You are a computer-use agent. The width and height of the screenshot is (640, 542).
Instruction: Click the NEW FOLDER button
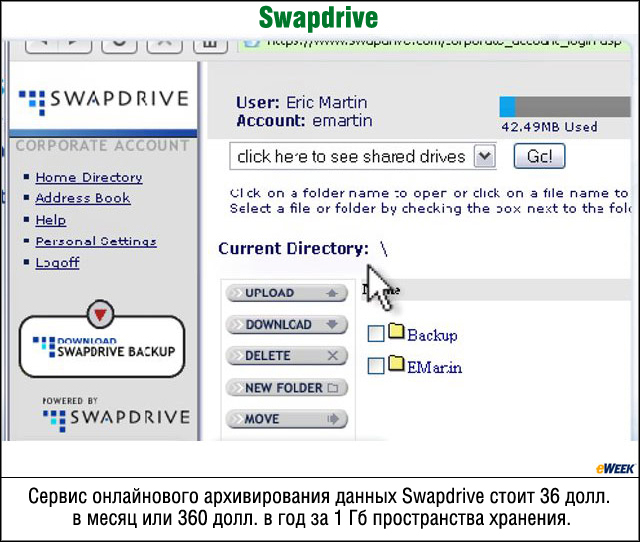coord(287,388)
